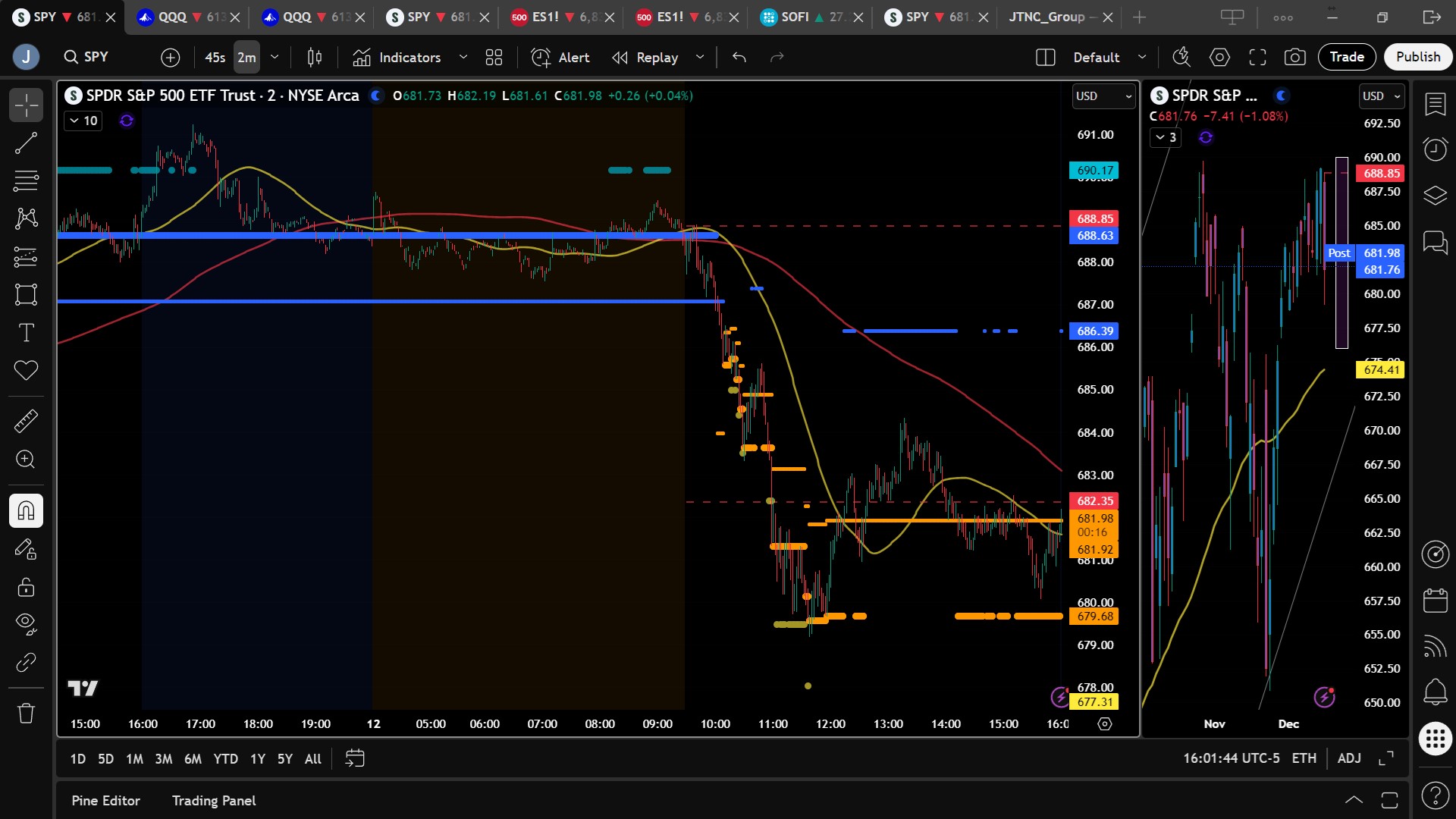The height and width of the screenshot is (819, 1456).
Task: Click the trash remove objects icon
Action: coord(26,713)
